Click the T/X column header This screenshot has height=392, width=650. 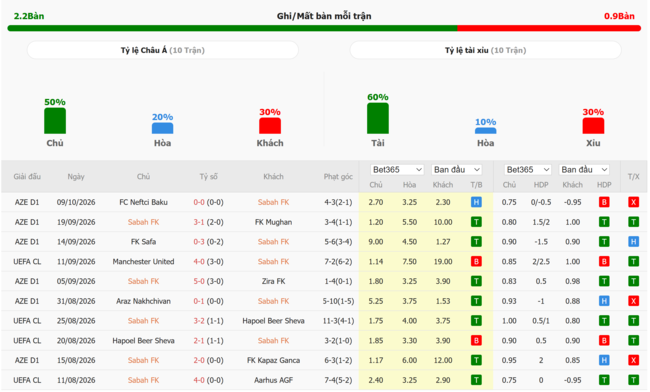pyautogui.click(x=633, y=177)
